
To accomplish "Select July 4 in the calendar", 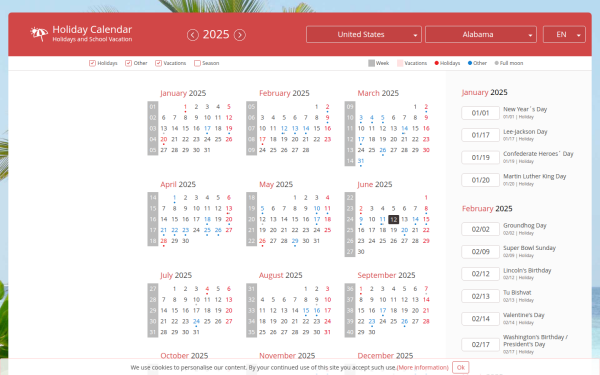I will tap(207, 289).
